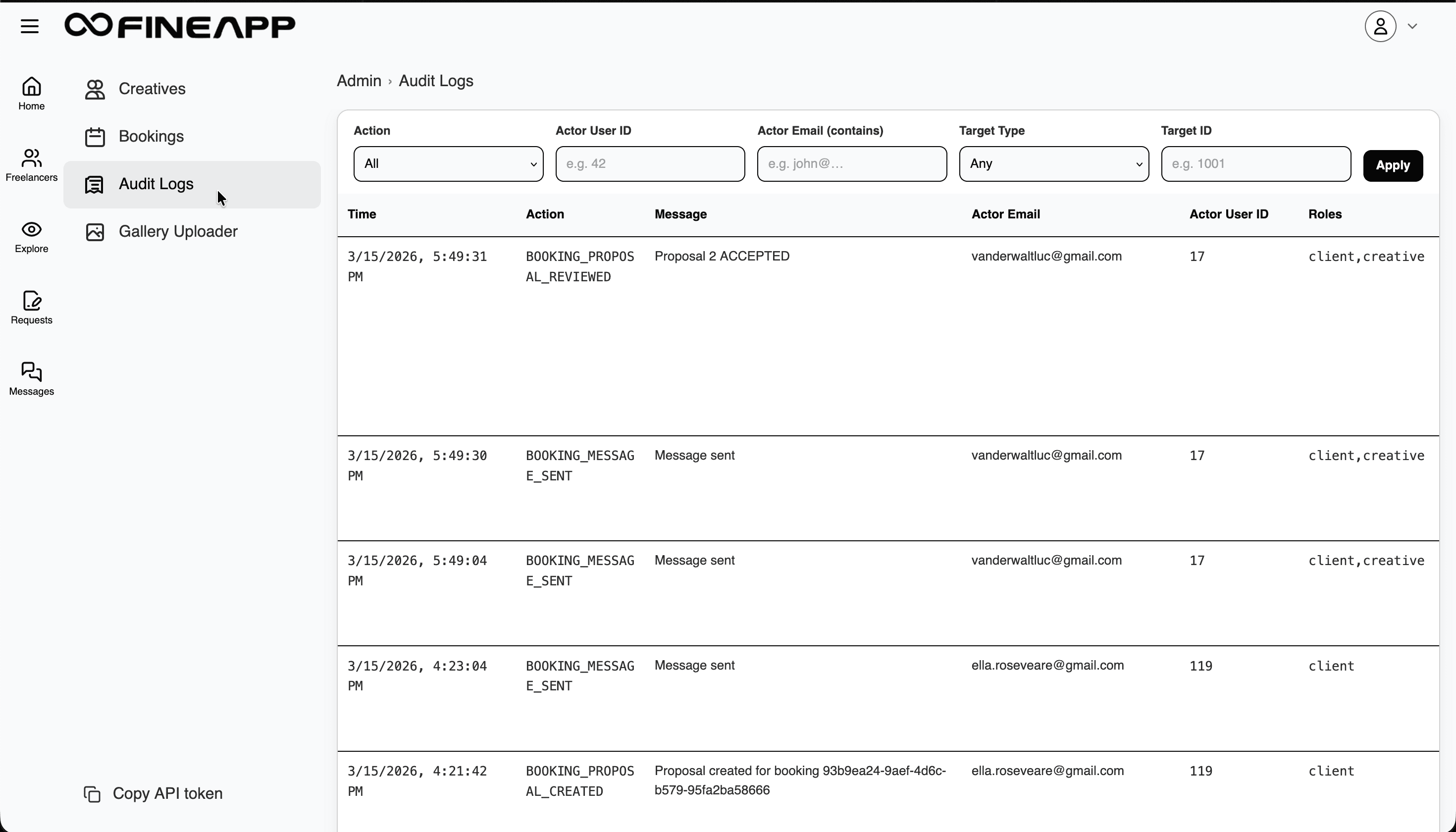The width and height of the screenshot is (1456, 832).
Task: Expand the chevron next to the profile avatar
Action: (1413, 26)
